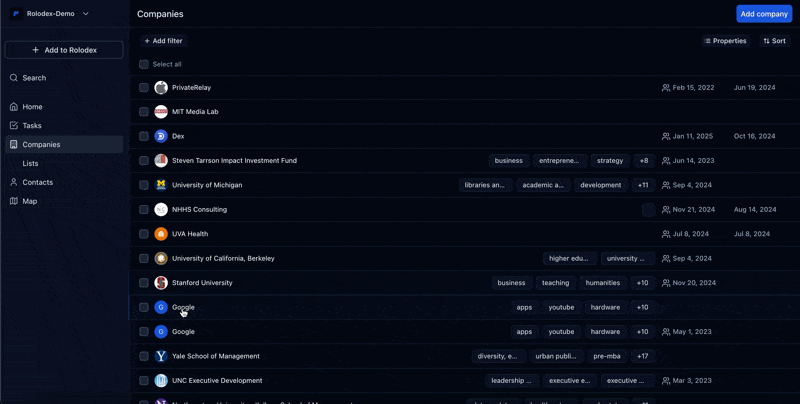Click the Add to Rolodex button
This screenshot has width=800, height=404.
click(64, 50)
